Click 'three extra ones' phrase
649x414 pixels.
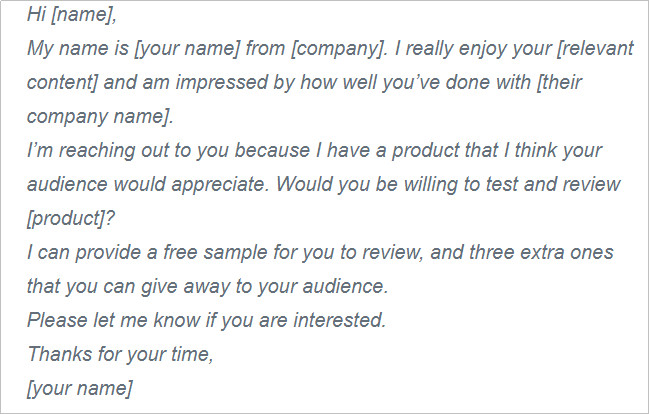[541, 252]
